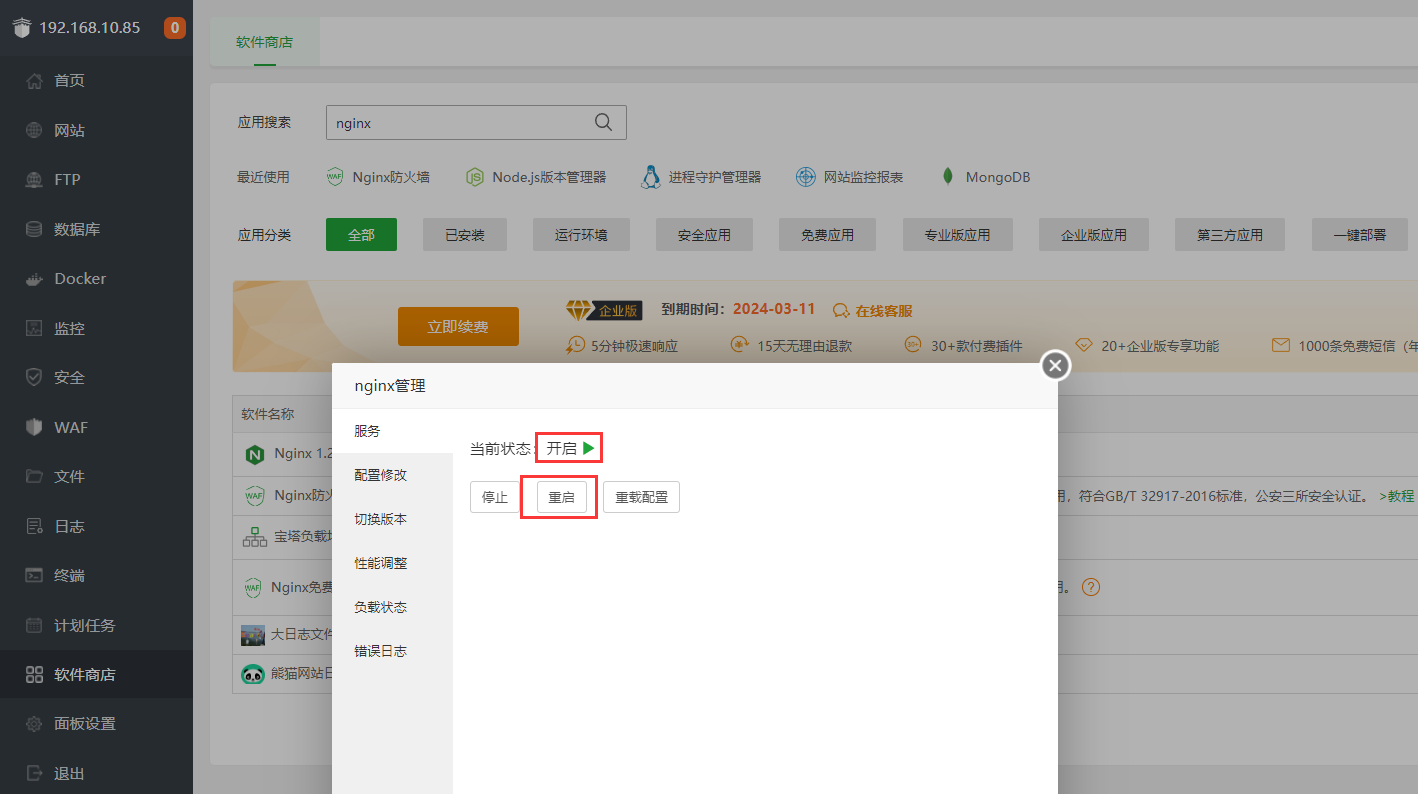1418x794 pixels.
Task: Filter by 已安装 apps
Action: coord(465,235)
